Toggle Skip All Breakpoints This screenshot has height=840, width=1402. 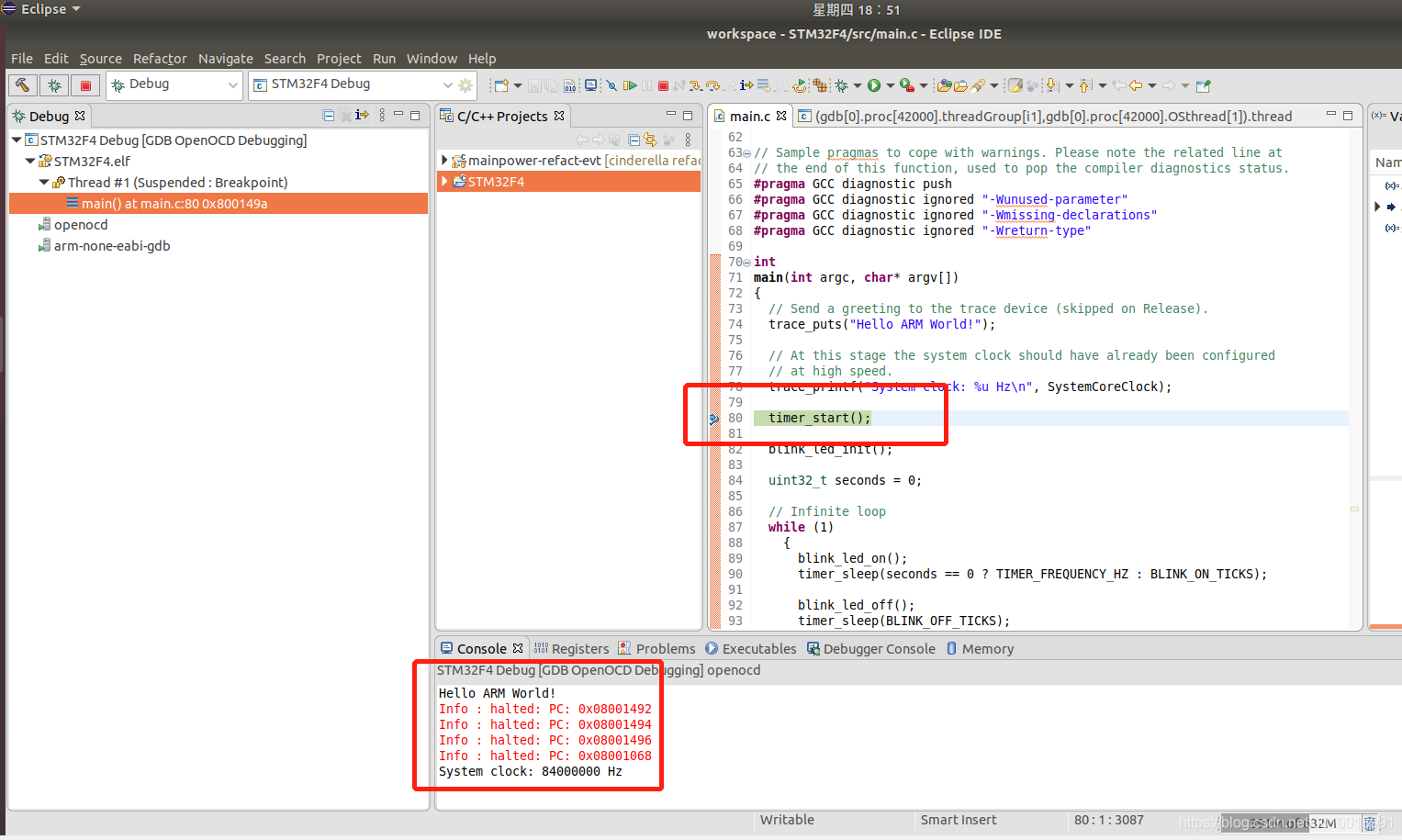611,85
